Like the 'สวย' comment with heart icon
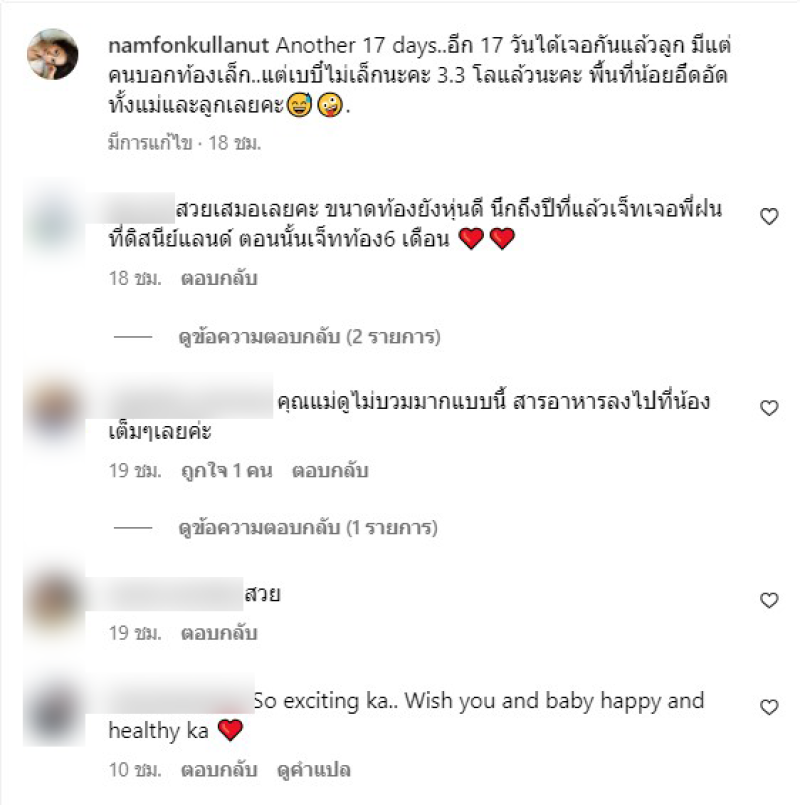 (769, 600)
